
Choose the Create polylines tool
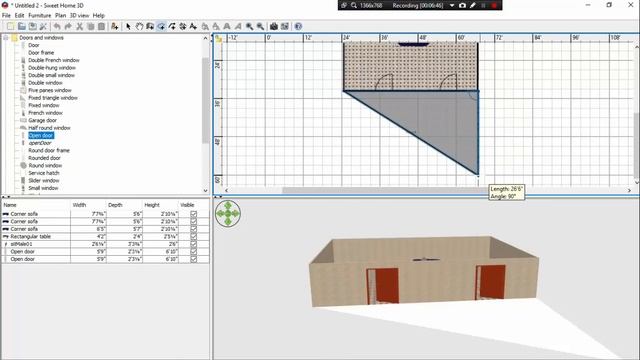point(172,26)
